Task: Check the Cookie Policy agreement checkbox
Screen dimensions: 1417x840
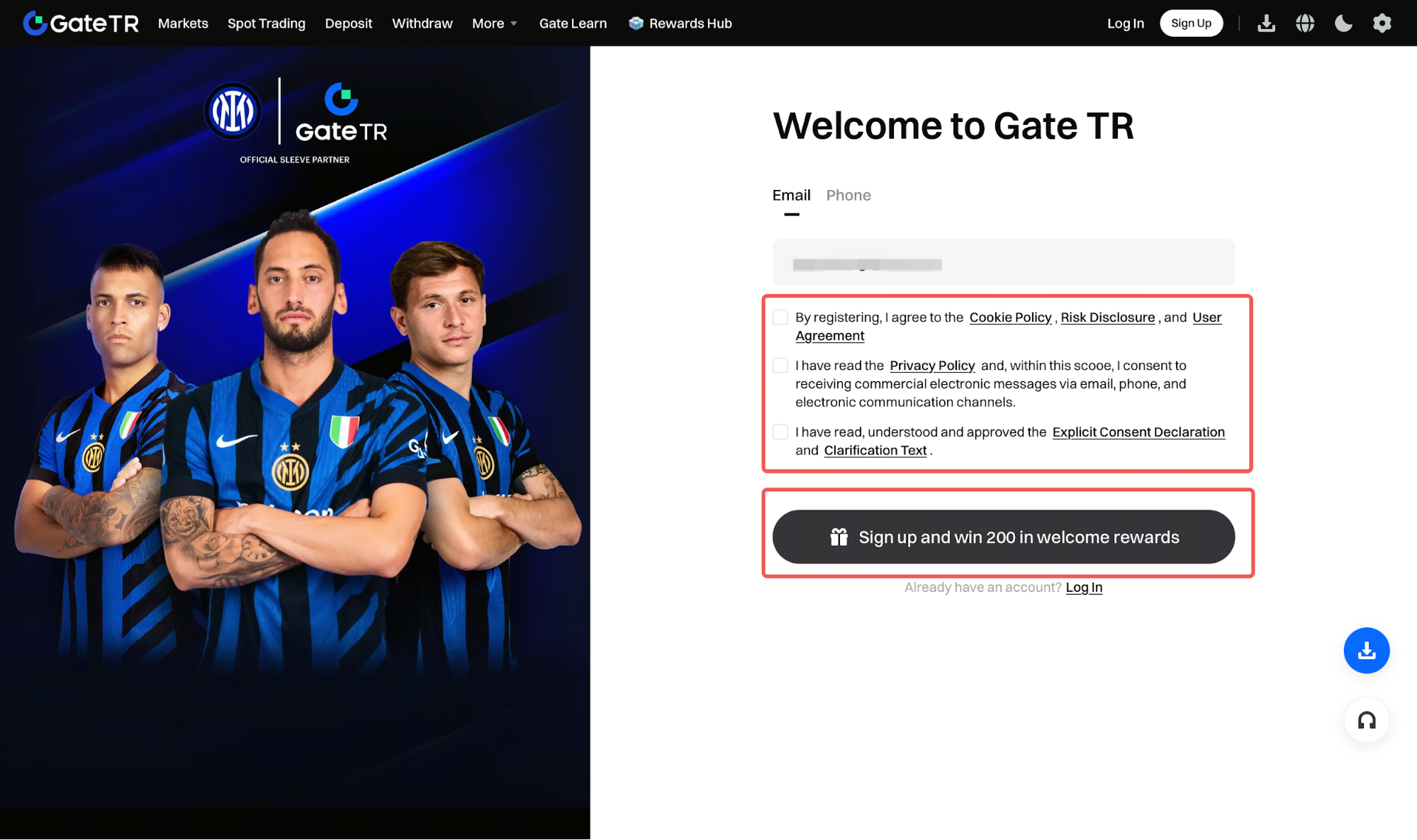Action: tap(780, 317)
